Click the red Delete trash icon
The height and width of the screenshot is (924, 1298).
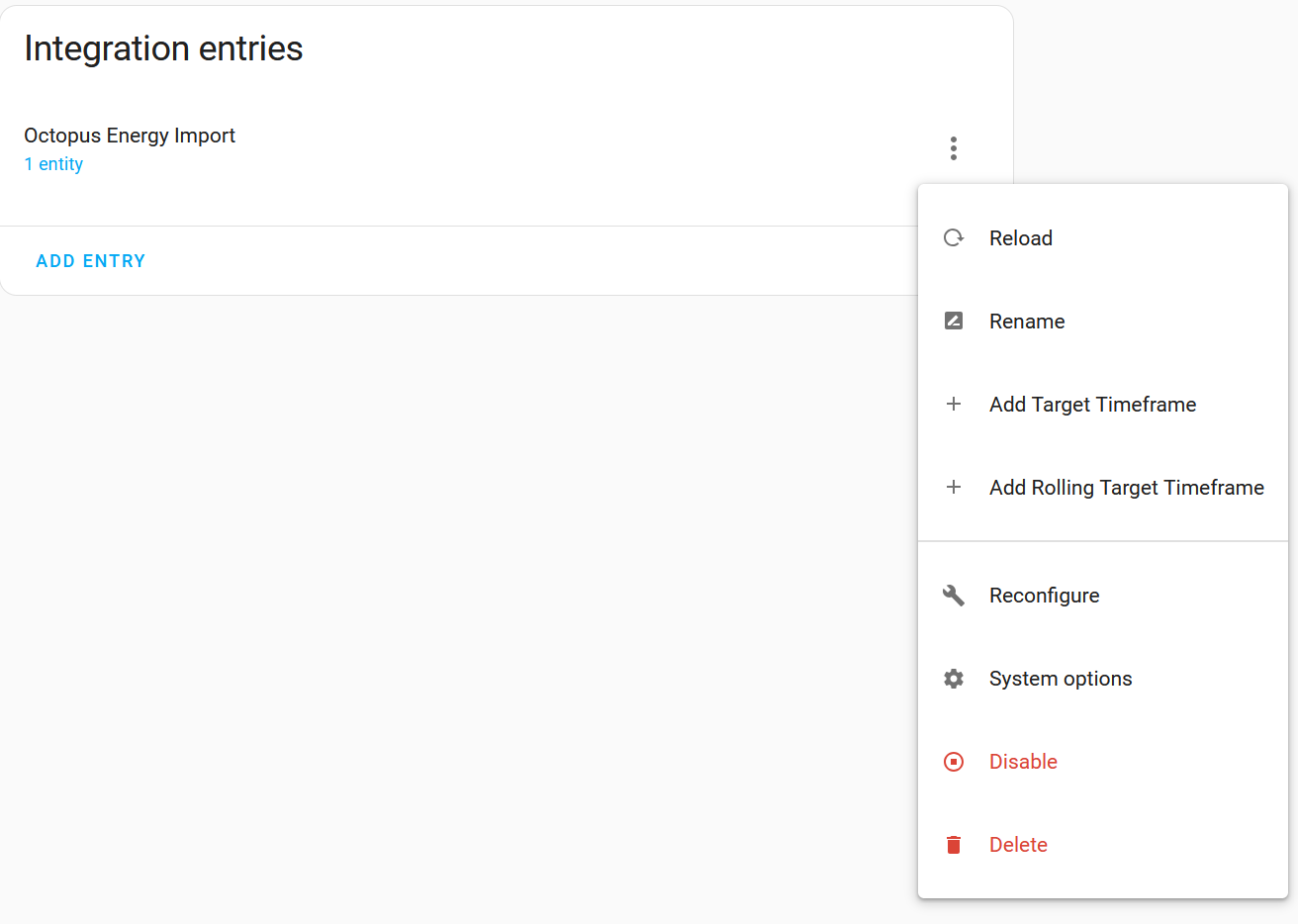click(x=954, y=845)
